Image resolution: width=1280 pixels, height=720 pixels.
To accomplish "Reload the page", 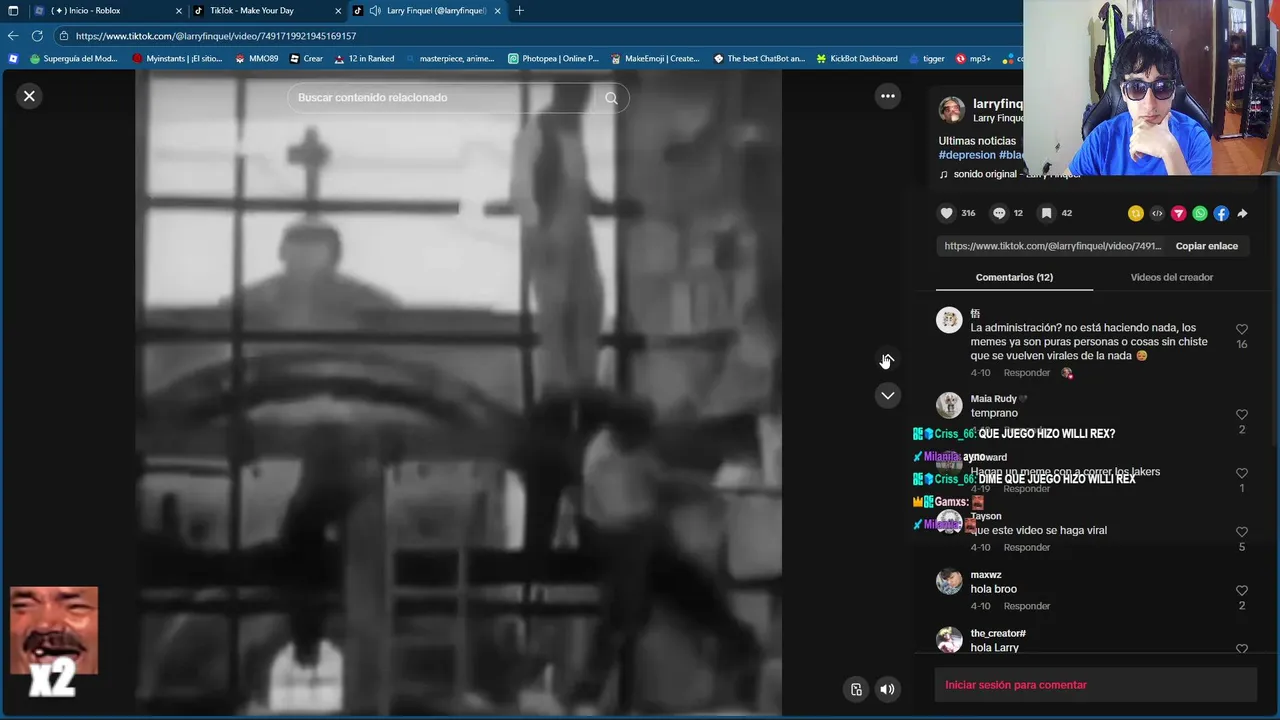I will click(x=37, y=36).
